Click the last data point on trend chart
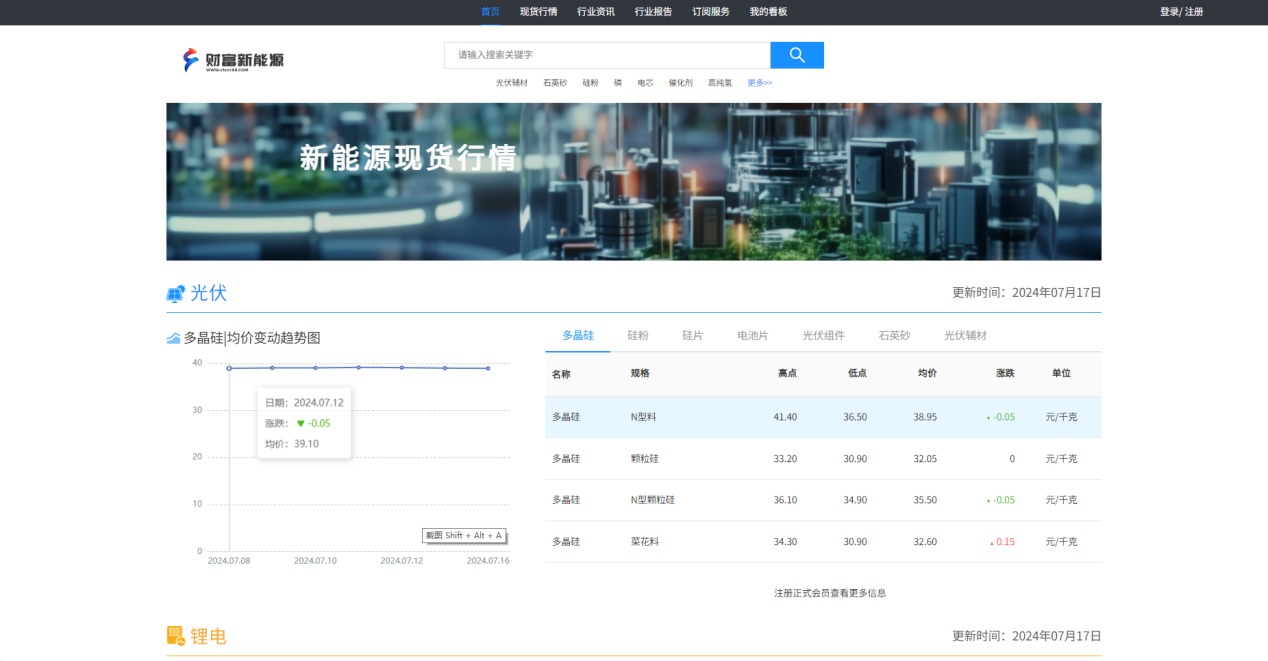 [x=488, y=368]
